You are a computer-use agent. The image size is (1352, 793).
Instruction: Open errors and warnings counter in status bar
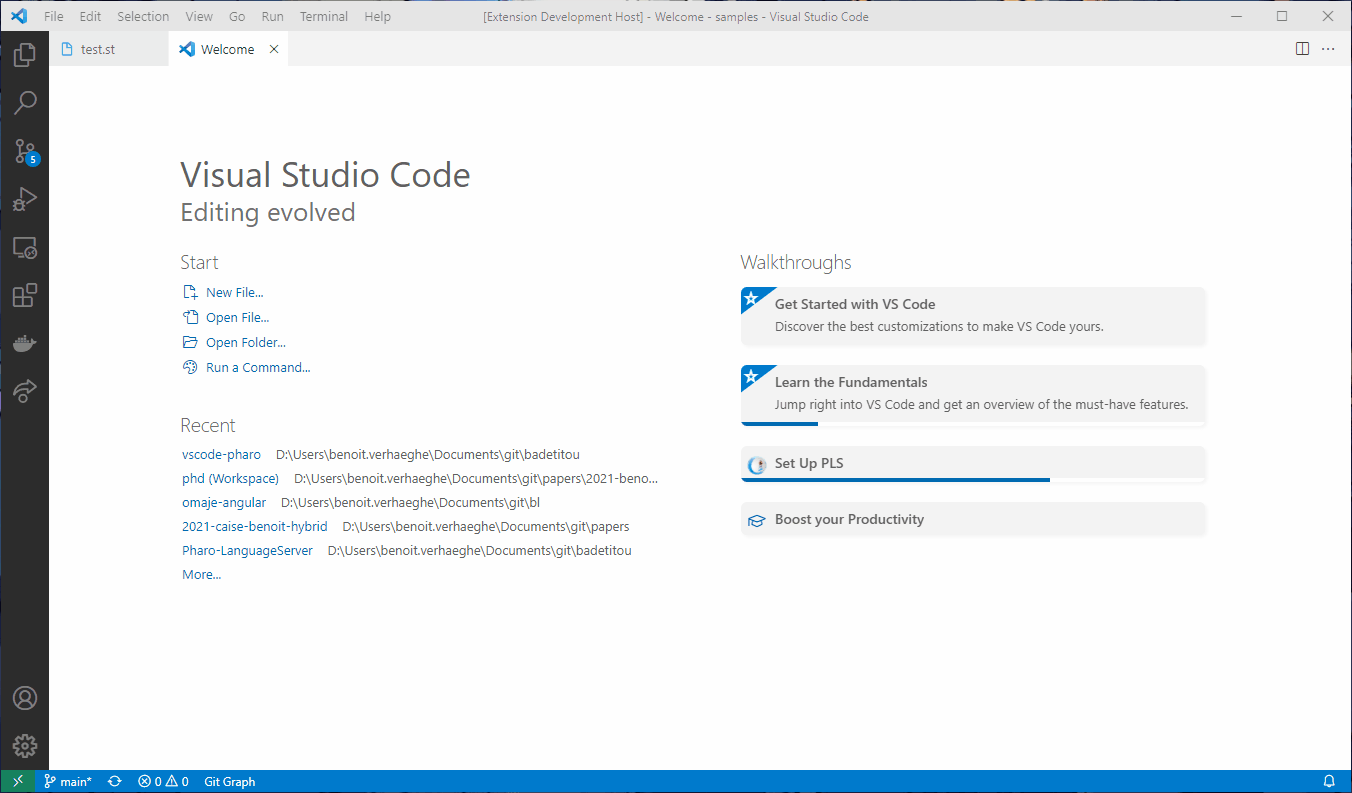[x=163, y=782]
